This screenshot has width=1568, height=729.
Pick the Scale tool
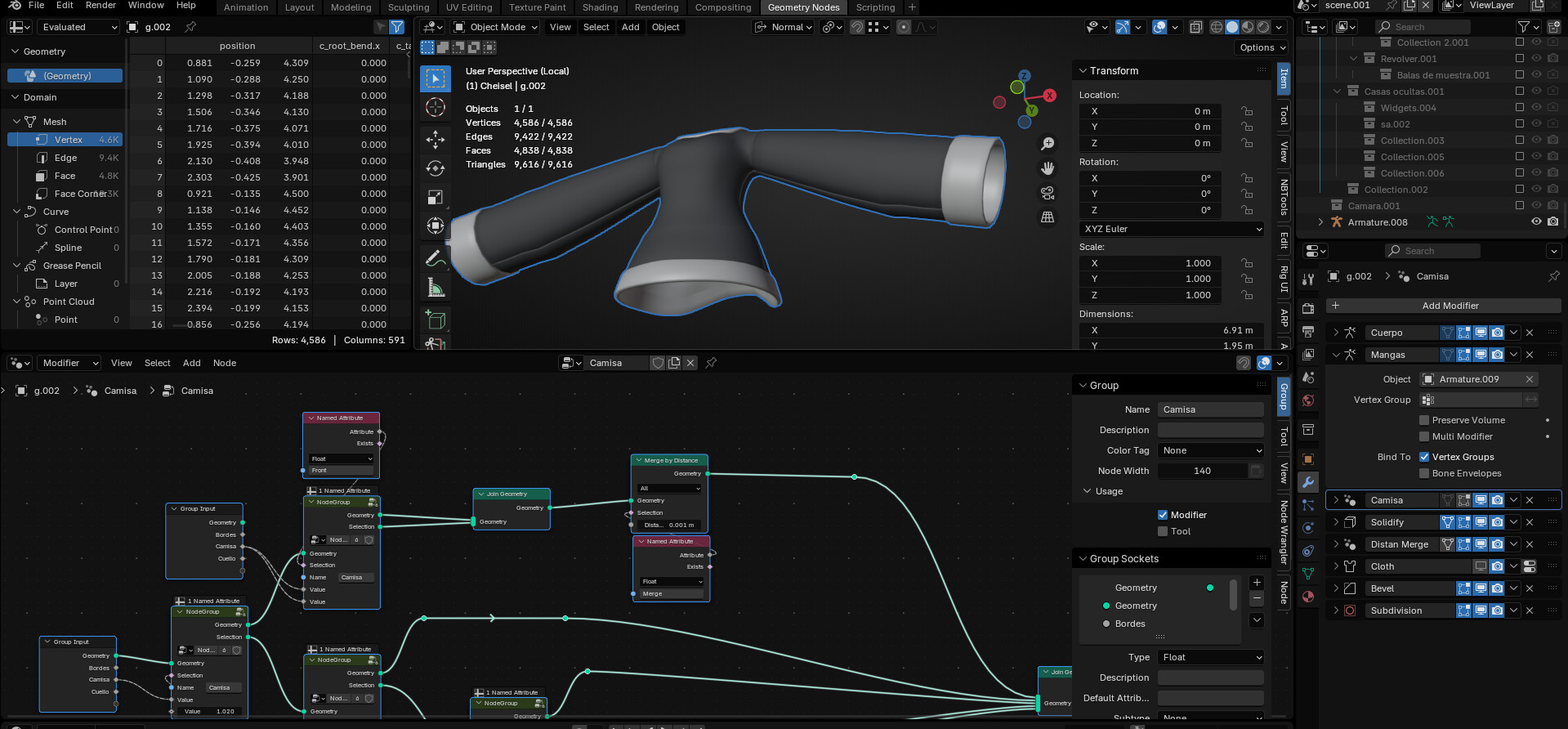tap(436, 197)
